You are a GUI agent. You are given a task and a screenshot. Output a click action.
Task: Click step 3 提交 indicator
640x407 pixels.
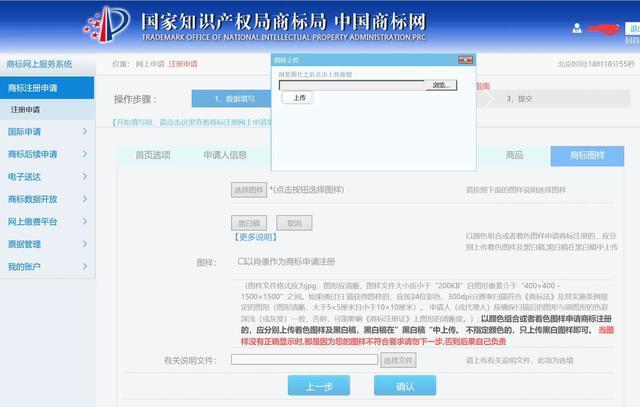519,99
